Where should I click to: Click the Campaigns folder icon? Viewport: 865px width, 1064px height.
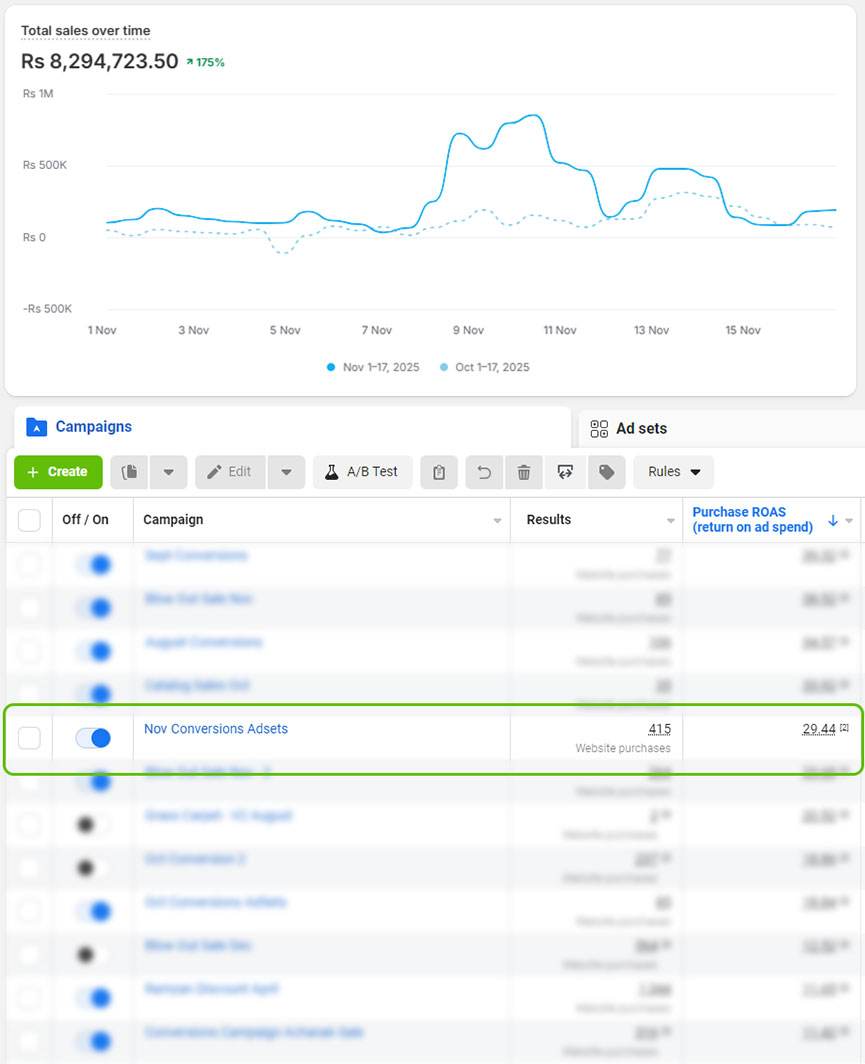(36, 426)
